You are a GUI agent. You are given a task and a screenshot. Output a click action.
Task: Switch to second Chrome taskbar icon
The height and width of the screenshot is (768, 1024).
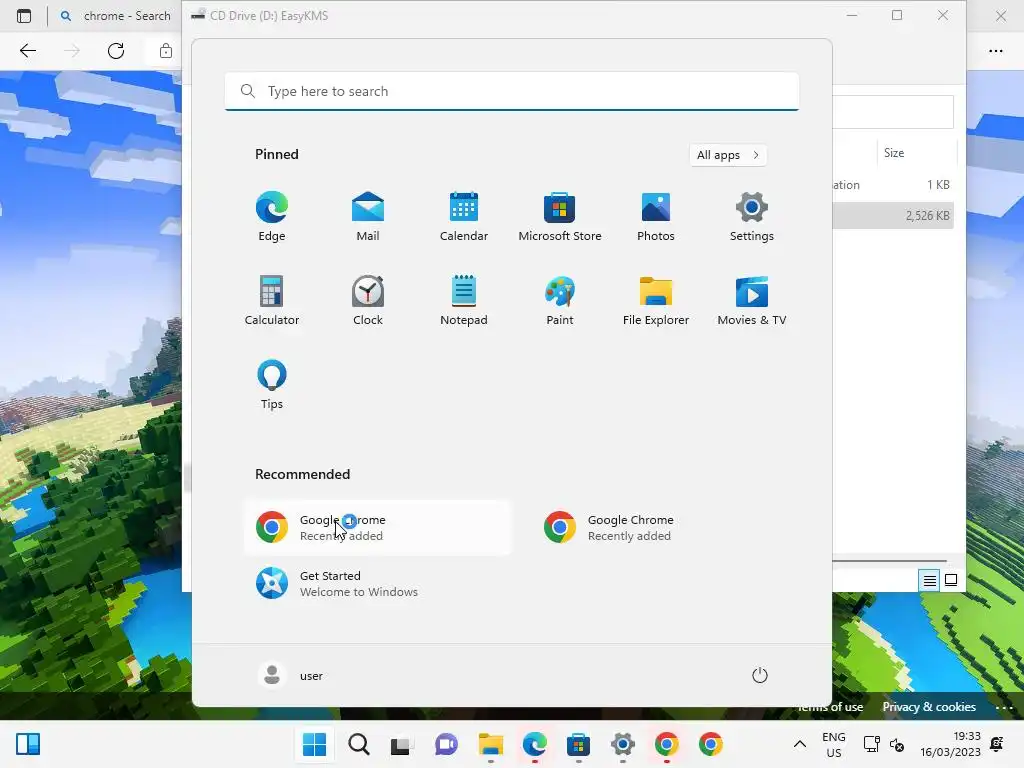click(711, 744)
